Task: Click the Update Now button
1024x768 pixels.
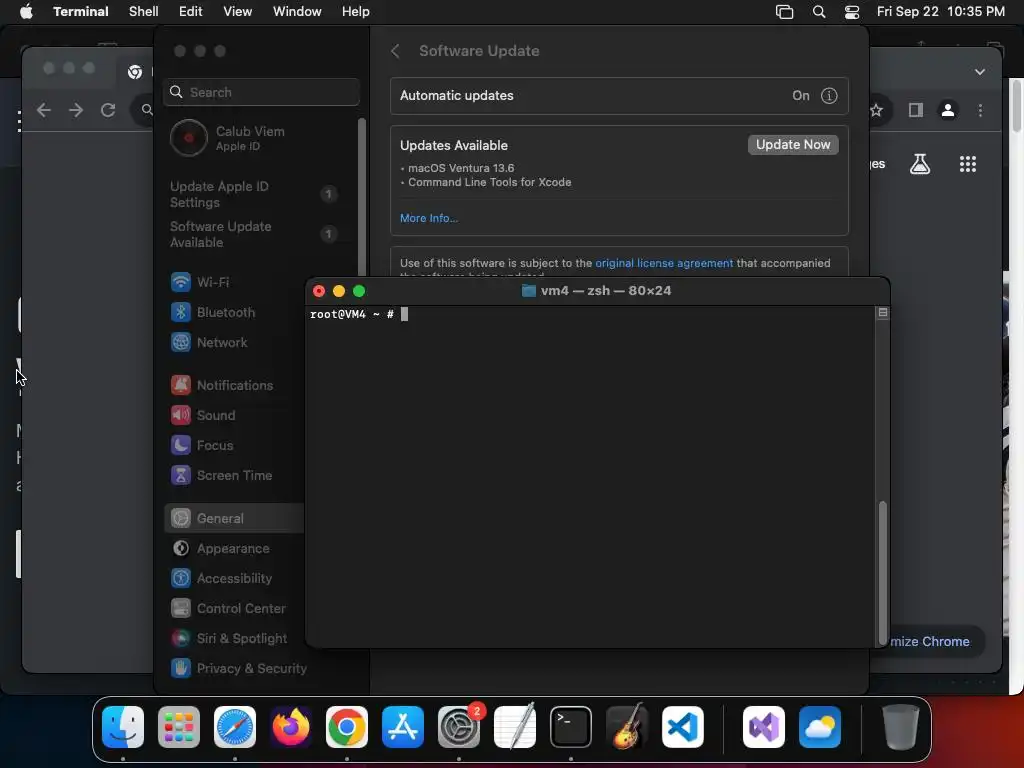Action: [793, 144]
